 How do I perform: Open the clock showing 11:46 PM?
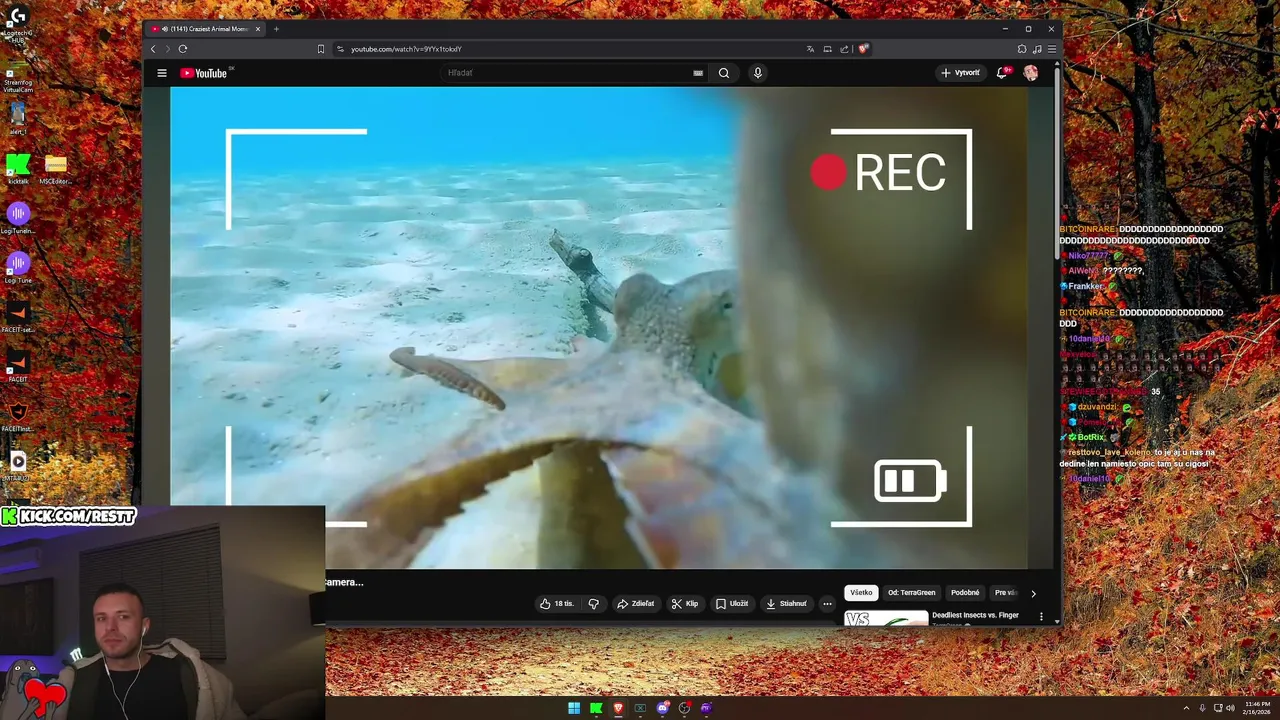(x=1257, y=708)
